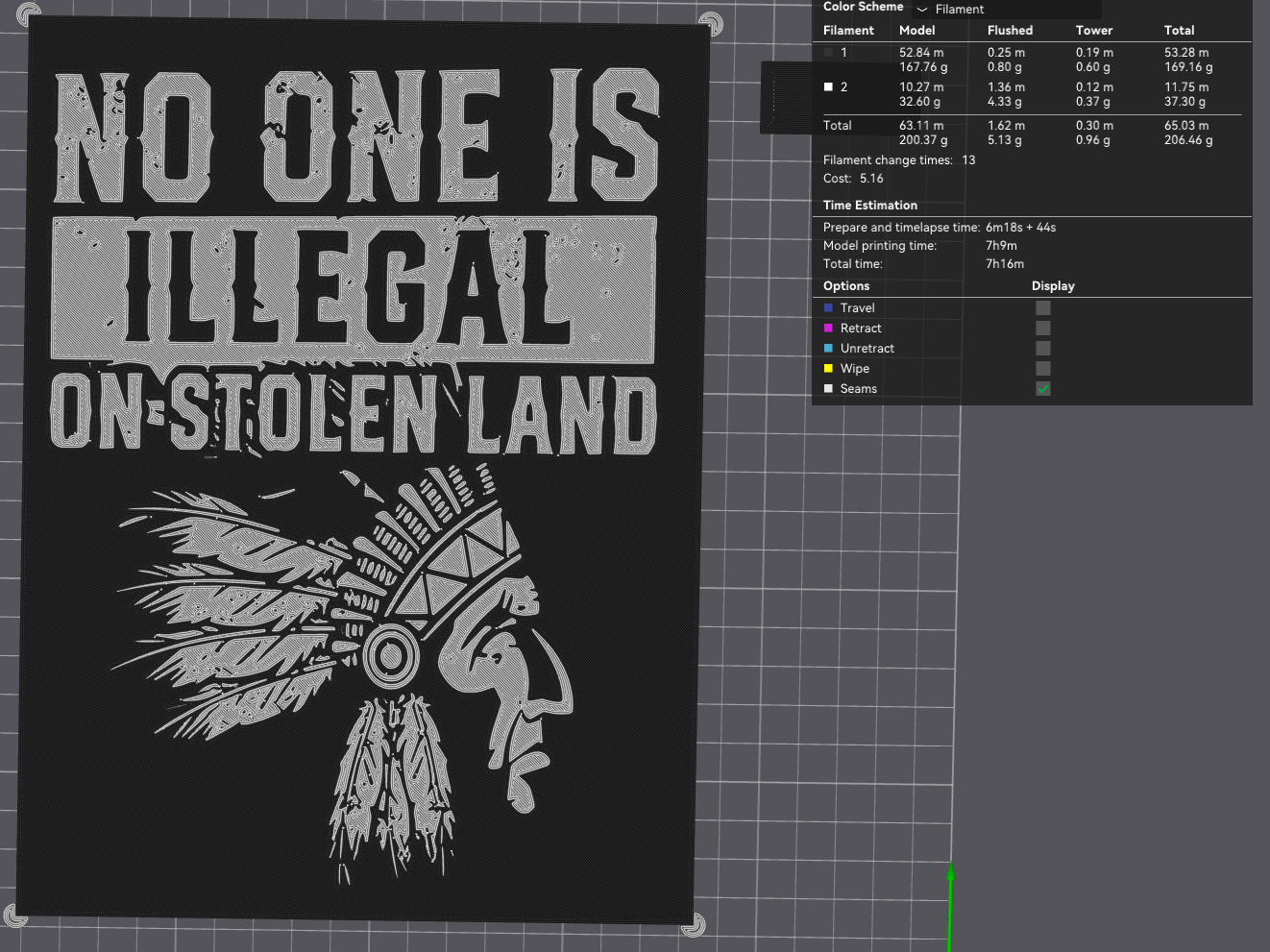Click the magenta Retract color swatch
This screenshot has width=1270, height=952.
point(828,329)
